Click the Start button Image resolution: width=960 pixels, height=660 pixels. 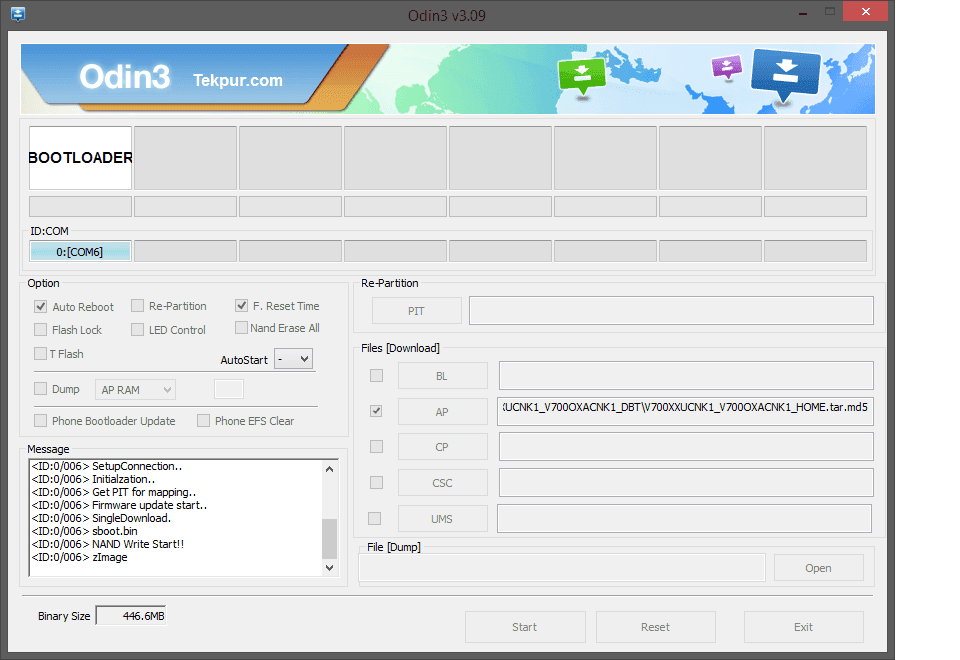coord(525,627)
